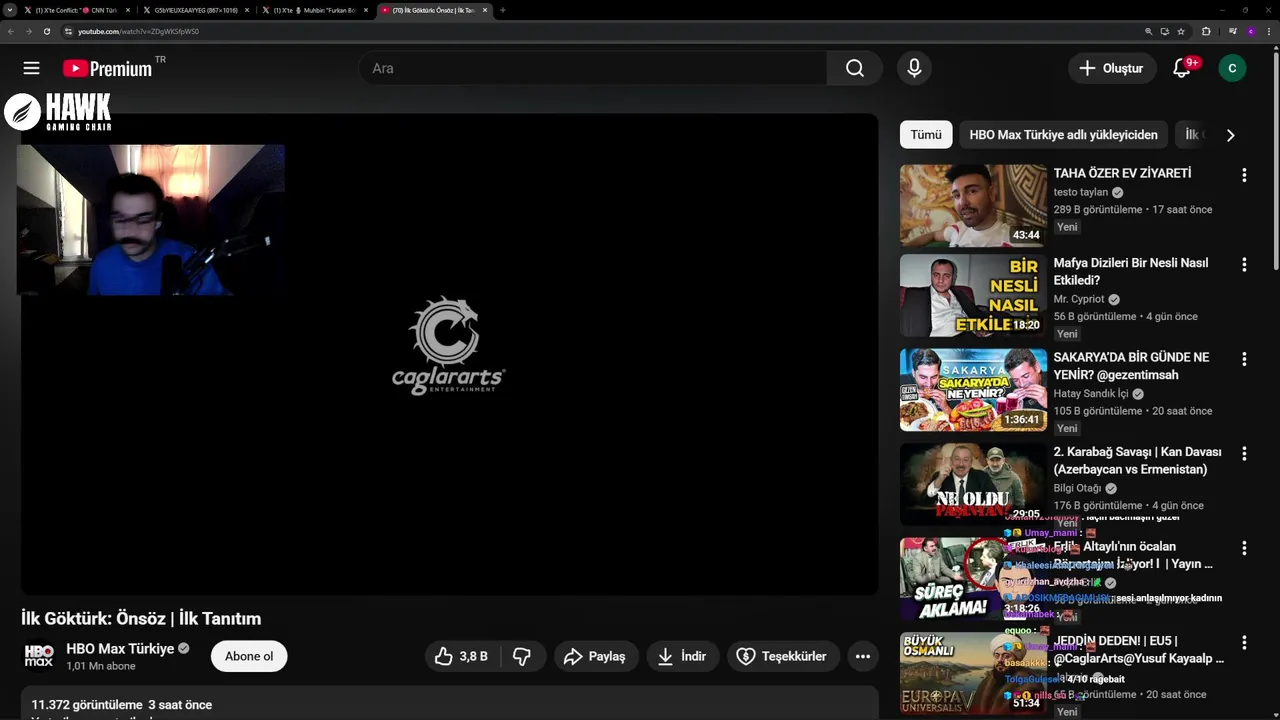Screen dimensions: 1280x720
Task: Open the YouTube hamburger guide menu
Action: pyautogui.click(x=32, y=68)
